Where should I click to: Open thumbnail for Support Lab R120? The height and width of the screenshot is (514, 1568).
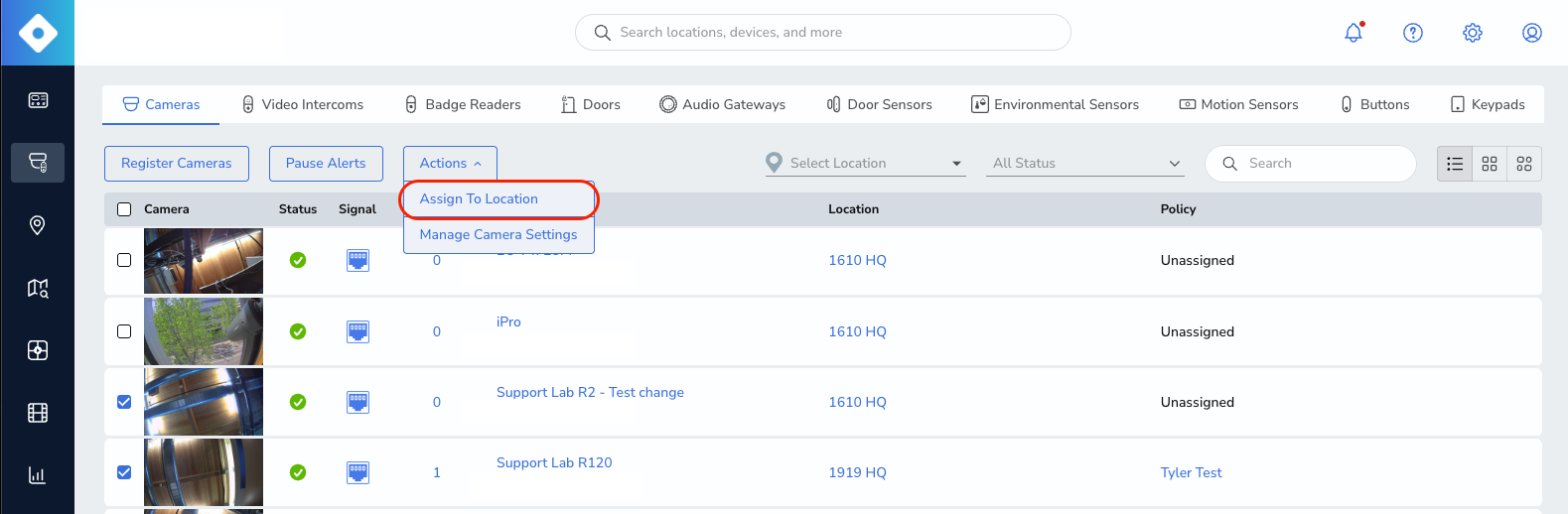click(x=204, y=472)
